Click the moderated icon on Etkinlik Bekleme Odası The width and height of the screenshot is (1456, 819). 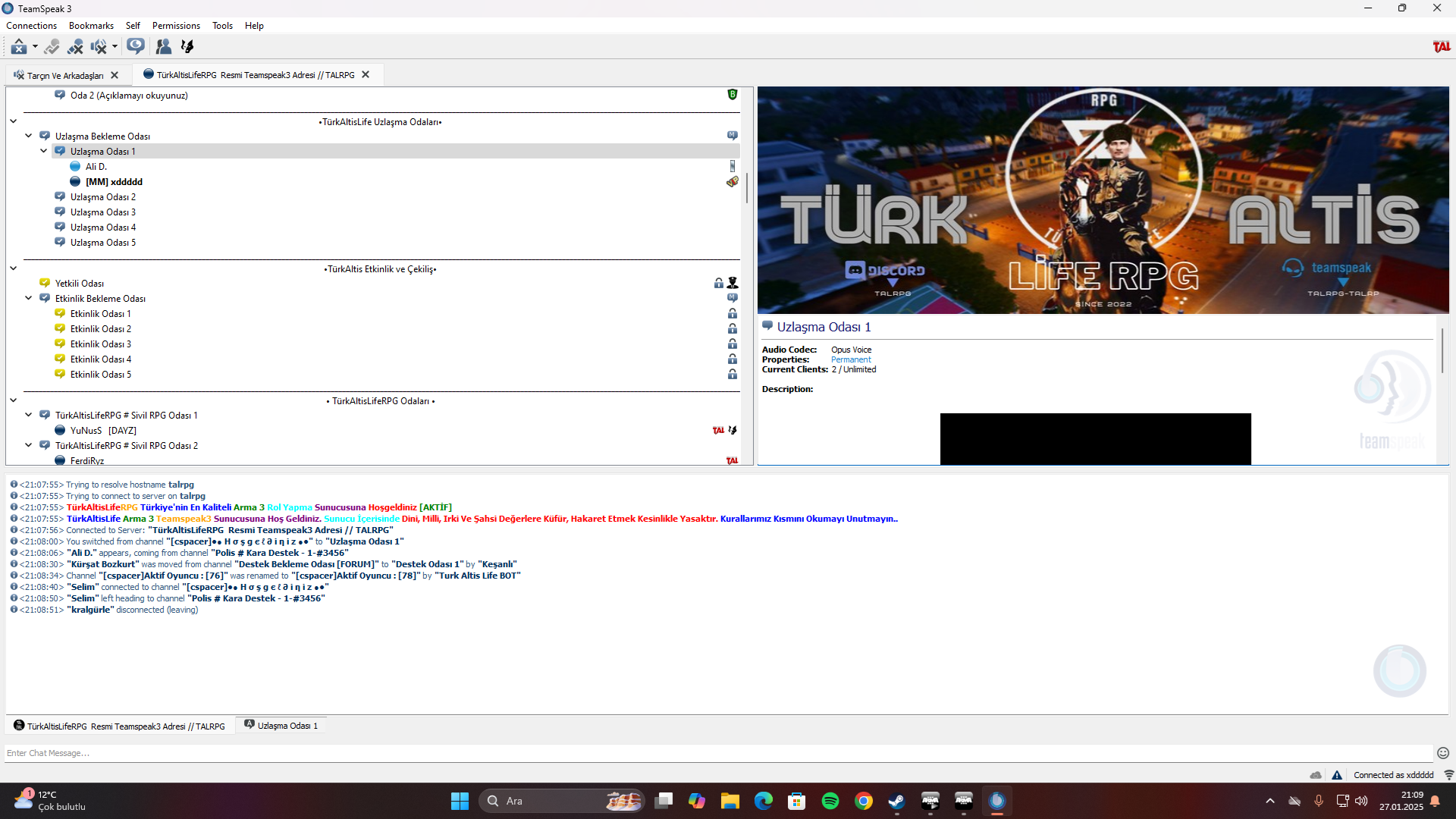[733, 298]
